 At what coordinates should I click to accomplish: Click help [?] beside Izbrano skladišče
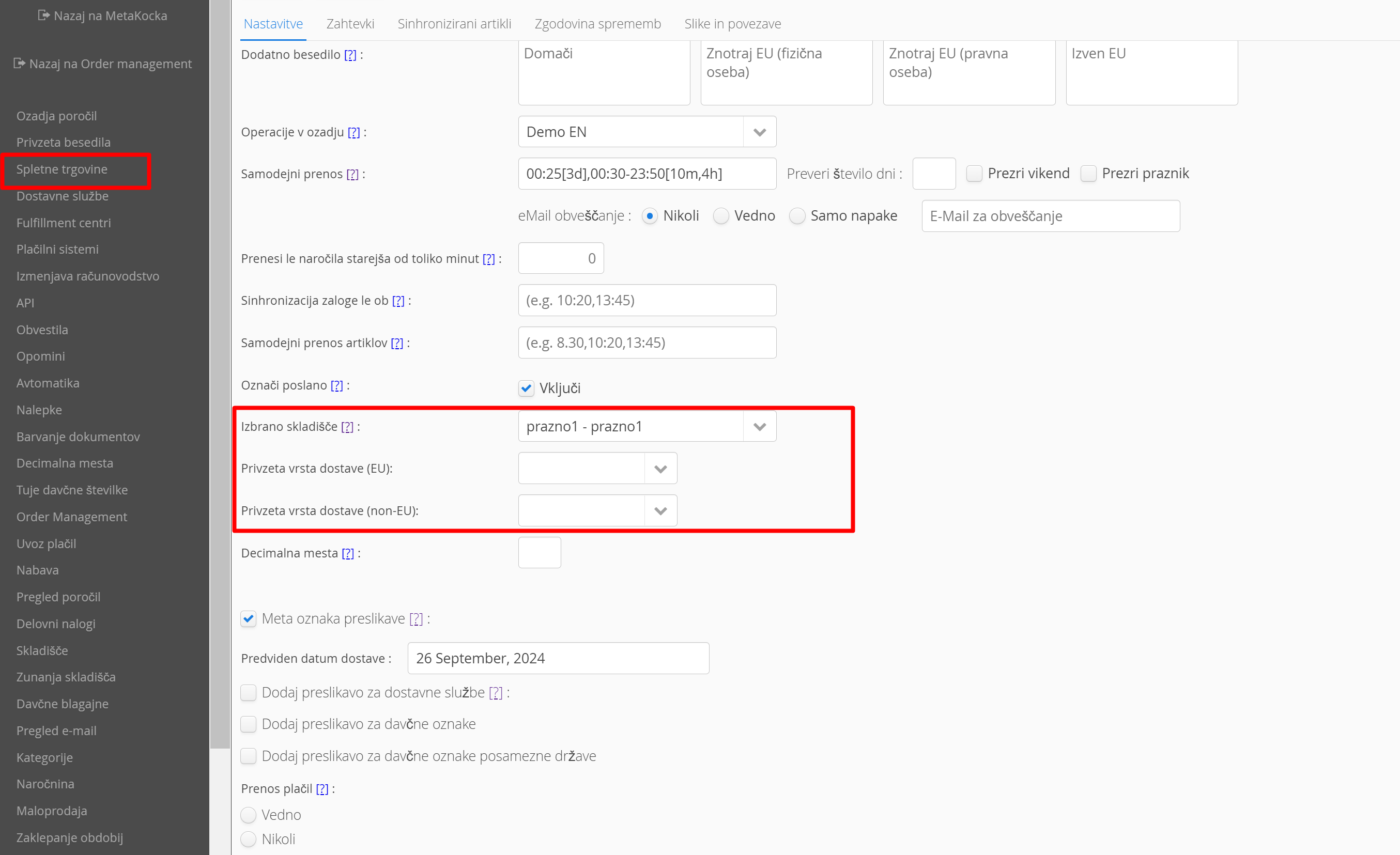point(347,427)
